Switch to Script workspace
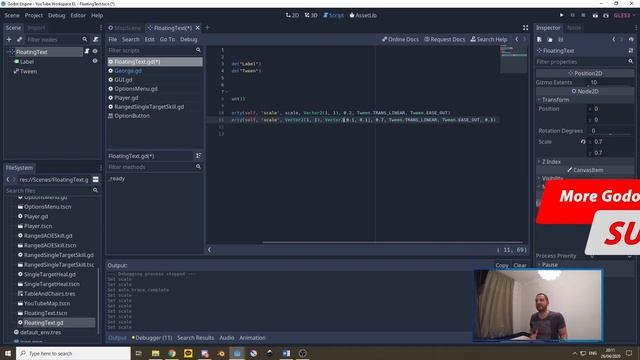The width and height of the screenshot is (640, 360). (x=333, y=15)
